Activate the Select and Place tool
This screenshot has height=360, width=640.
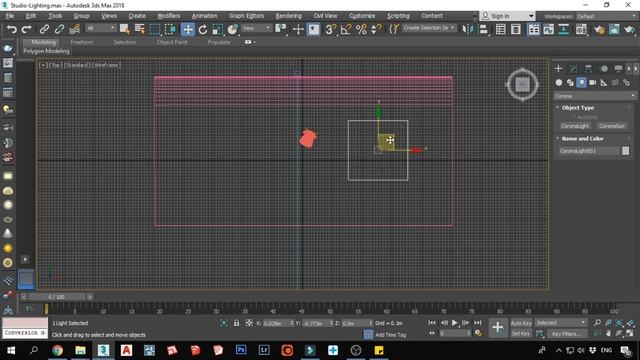pyautogui.click(x=233, y=29)
